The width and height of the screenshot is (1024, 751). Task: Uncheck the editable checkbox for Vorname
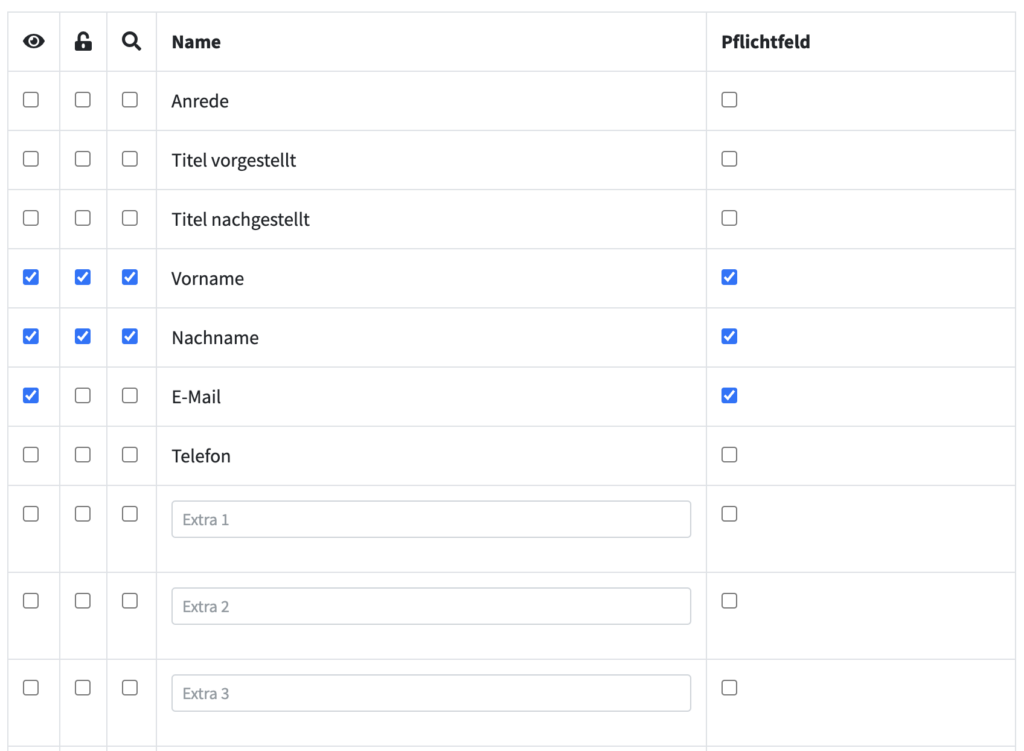tap(83, 277)
